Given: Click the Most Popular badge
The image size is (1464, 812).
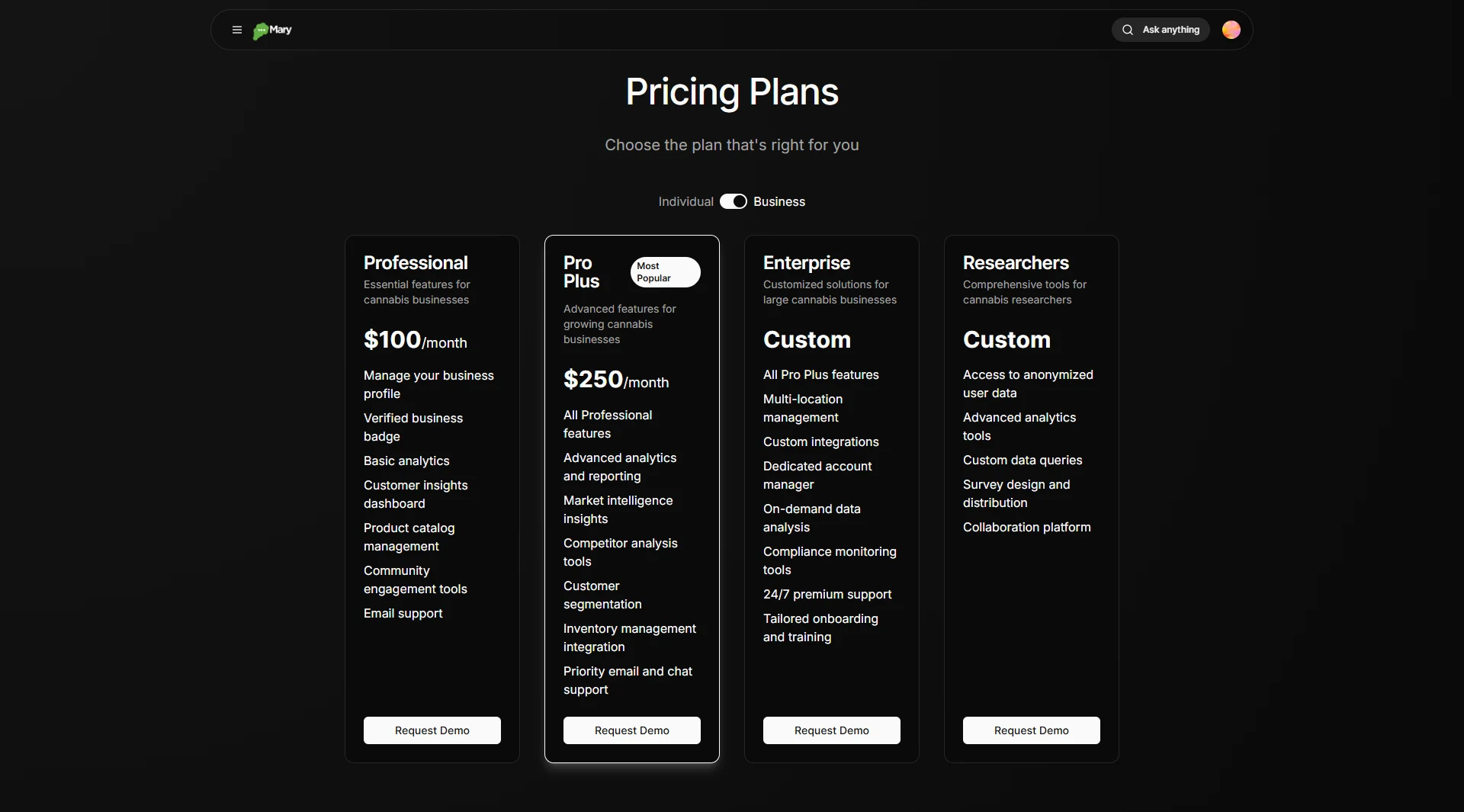Looking at the screenshot, I should 665,272.
